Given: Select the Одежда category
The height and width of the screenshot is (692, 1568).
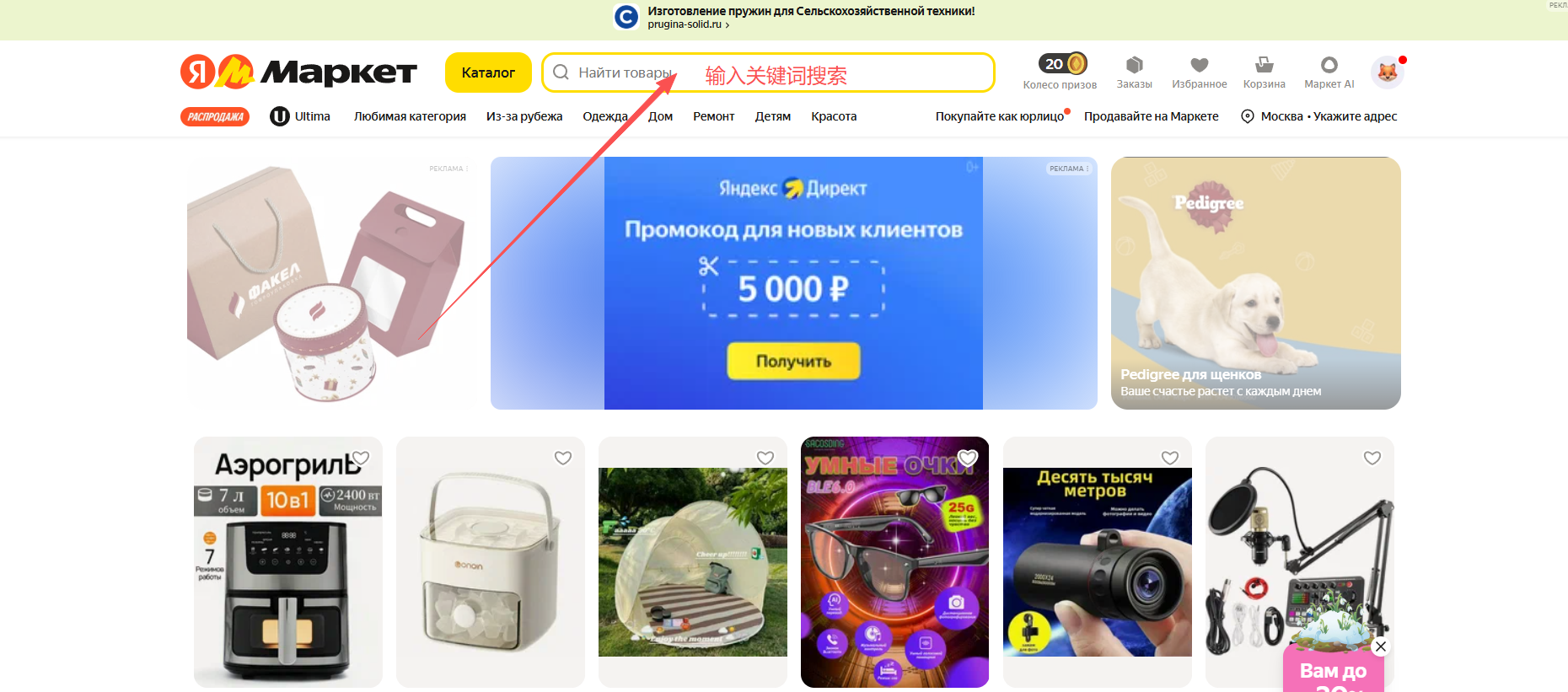Looking at the screenshot, I should [605, 116].
